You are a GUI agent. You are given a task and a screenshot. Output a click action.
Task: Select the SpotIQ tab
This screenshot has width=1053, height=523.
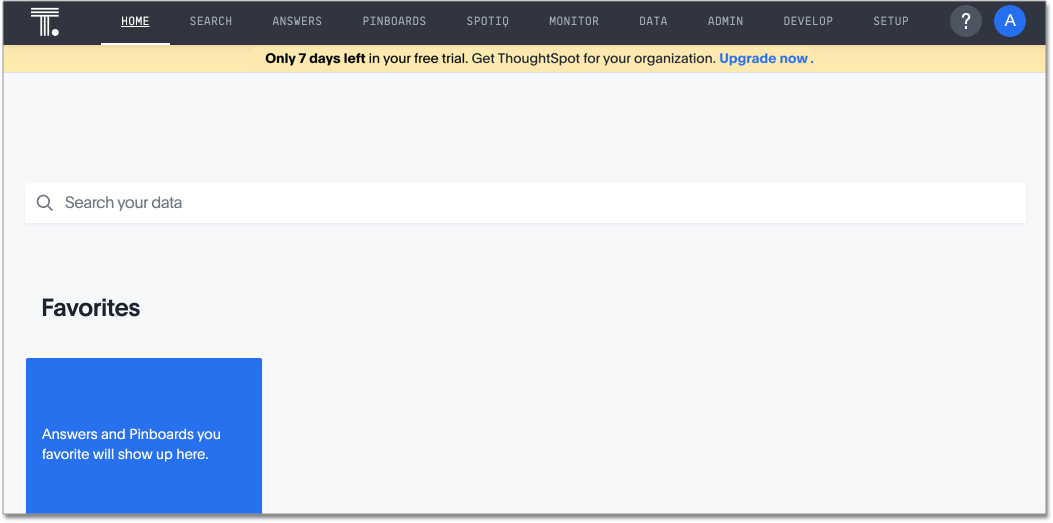(x=487, y=21)
